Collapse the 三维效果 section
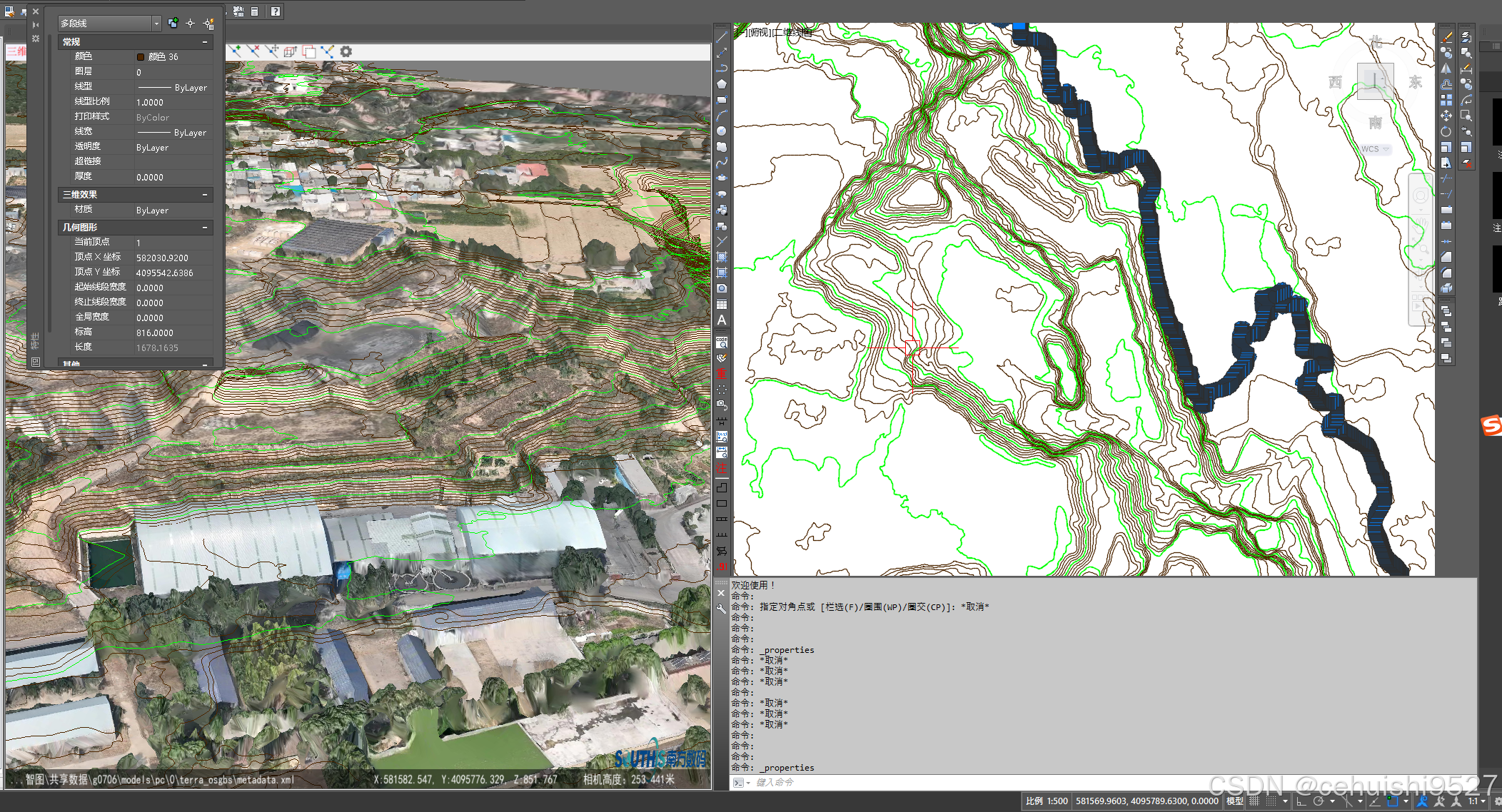This screenshot has height=812, width=1502. (x=205, y=194)
